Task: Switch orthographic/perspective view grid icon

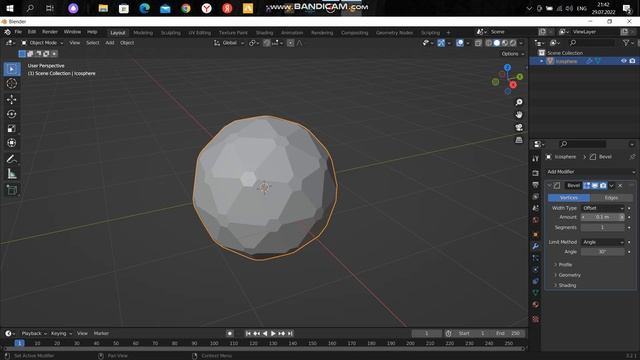Action: click(519, 140)
